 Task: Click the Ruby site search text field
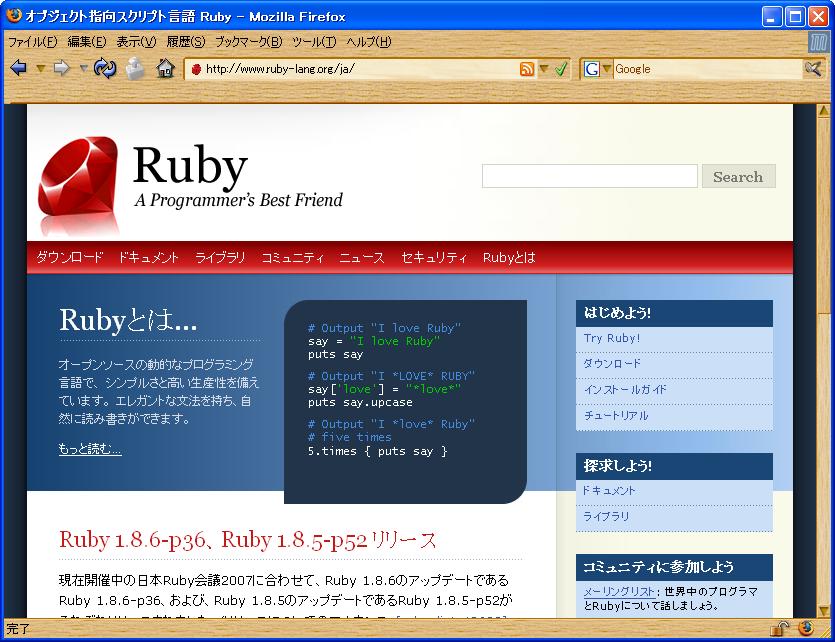click(589, 177)
